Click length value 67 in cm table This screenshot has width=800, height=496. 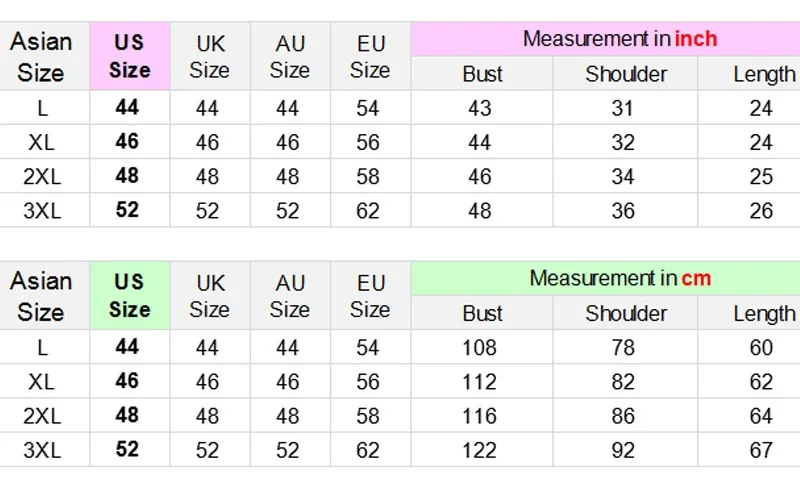click(x=761, y=450)
